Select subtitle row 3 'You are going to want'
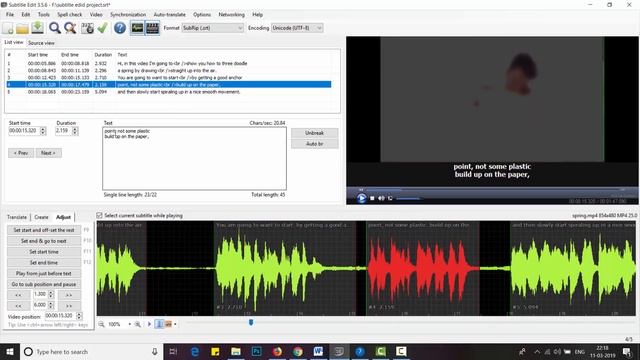The image size is (640, 360). click(169, 78)
